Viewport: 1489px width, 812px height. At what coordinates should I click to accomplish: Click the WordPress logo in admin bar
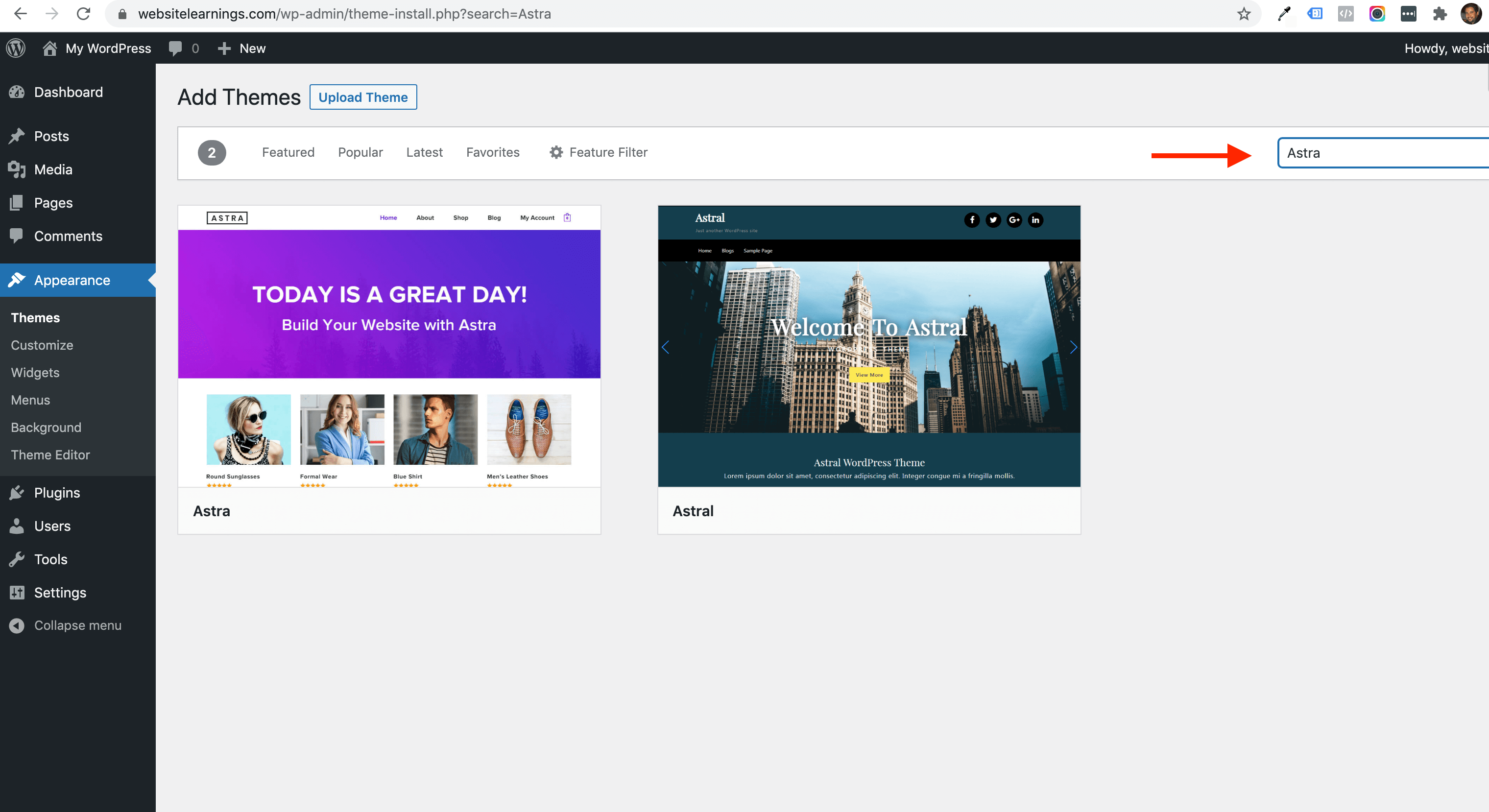[16, 48]
